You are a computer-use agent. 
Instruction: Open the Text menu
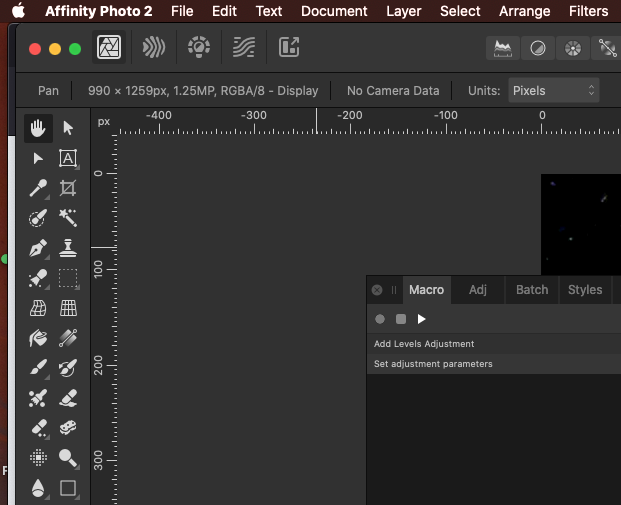coord(269,11)
